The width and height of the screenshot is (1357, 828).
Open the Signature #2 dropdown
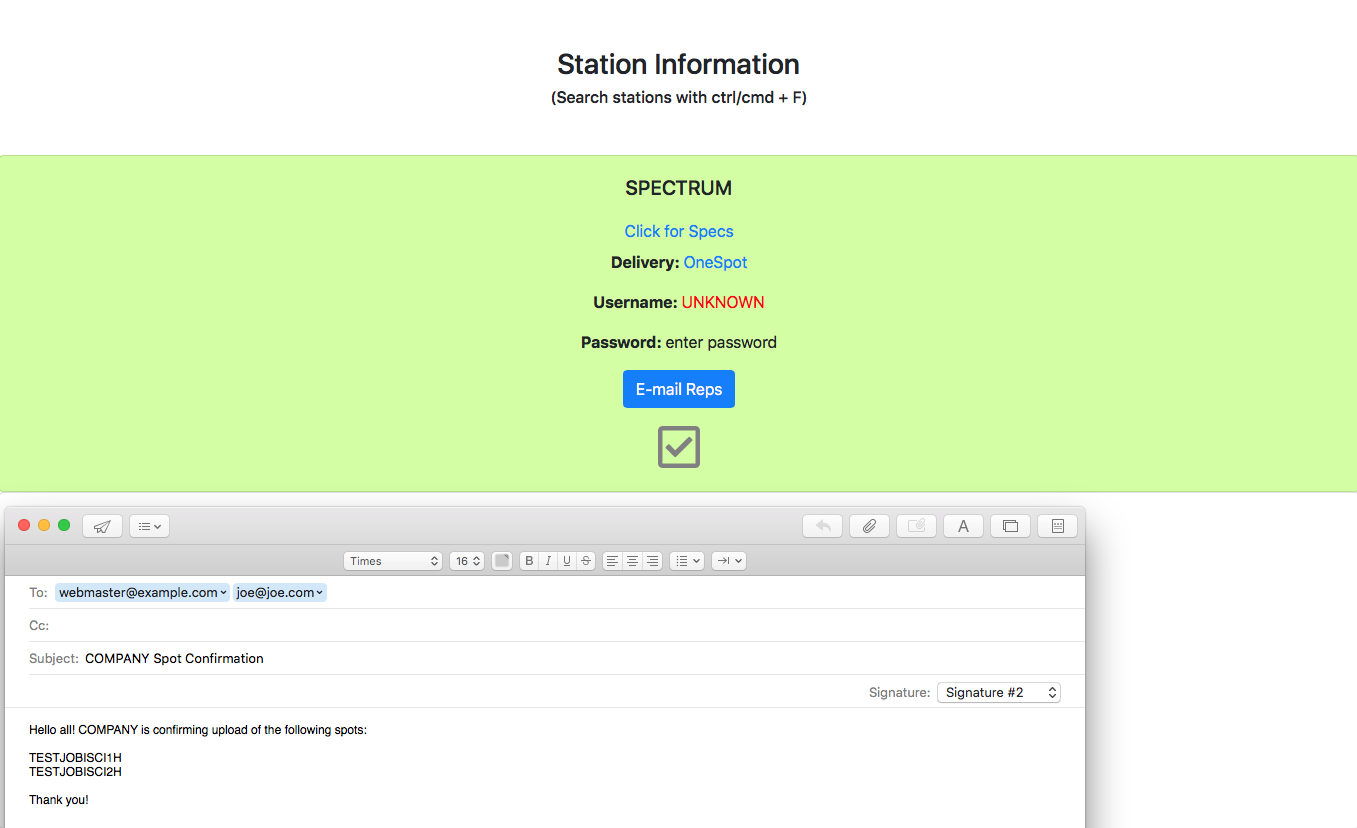(999, 692)
